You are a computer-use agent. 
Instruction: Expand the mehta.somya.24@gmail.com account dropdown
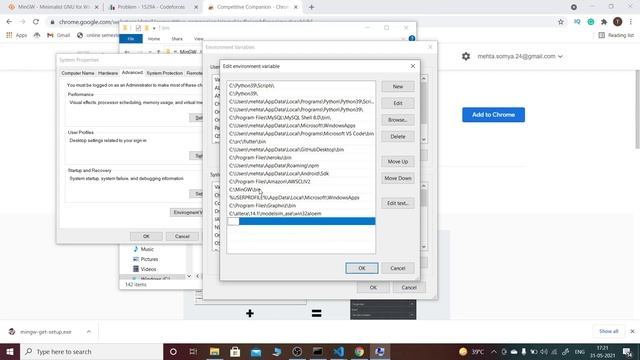[x=520, y=56]
